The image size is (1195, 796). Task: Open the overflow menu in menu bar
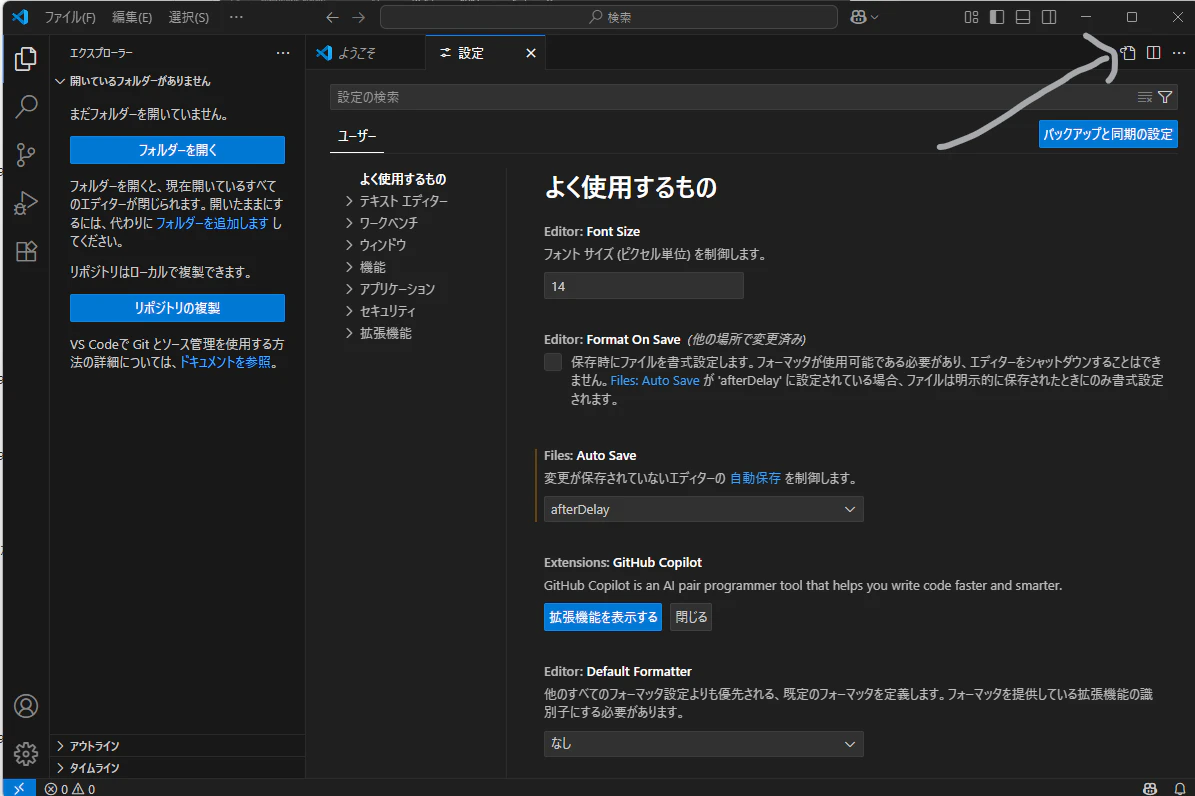click(x=236, y=17)
